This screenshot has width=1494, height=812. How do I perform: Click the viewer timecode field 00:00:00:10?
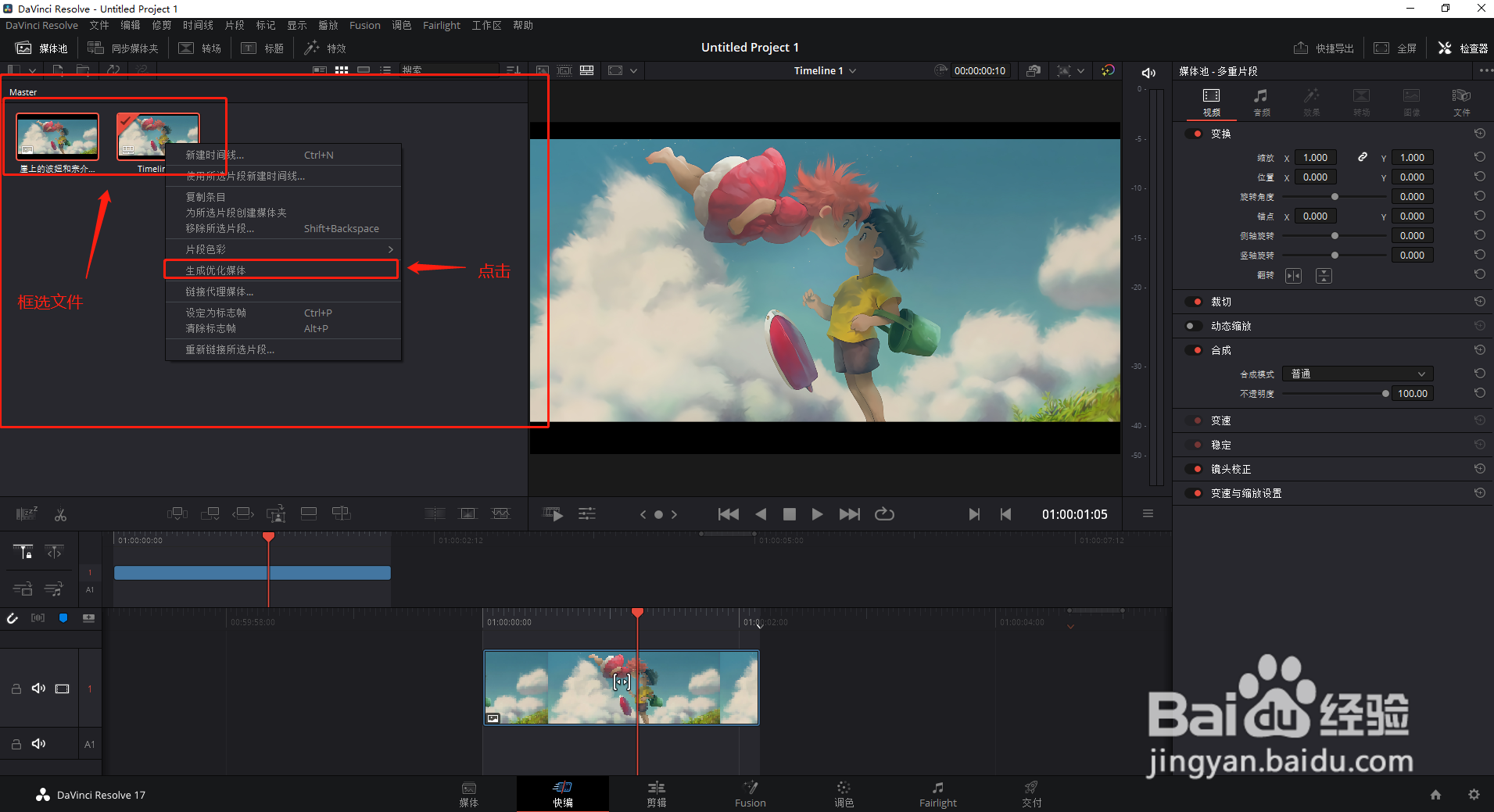click(x=980, y=71)
